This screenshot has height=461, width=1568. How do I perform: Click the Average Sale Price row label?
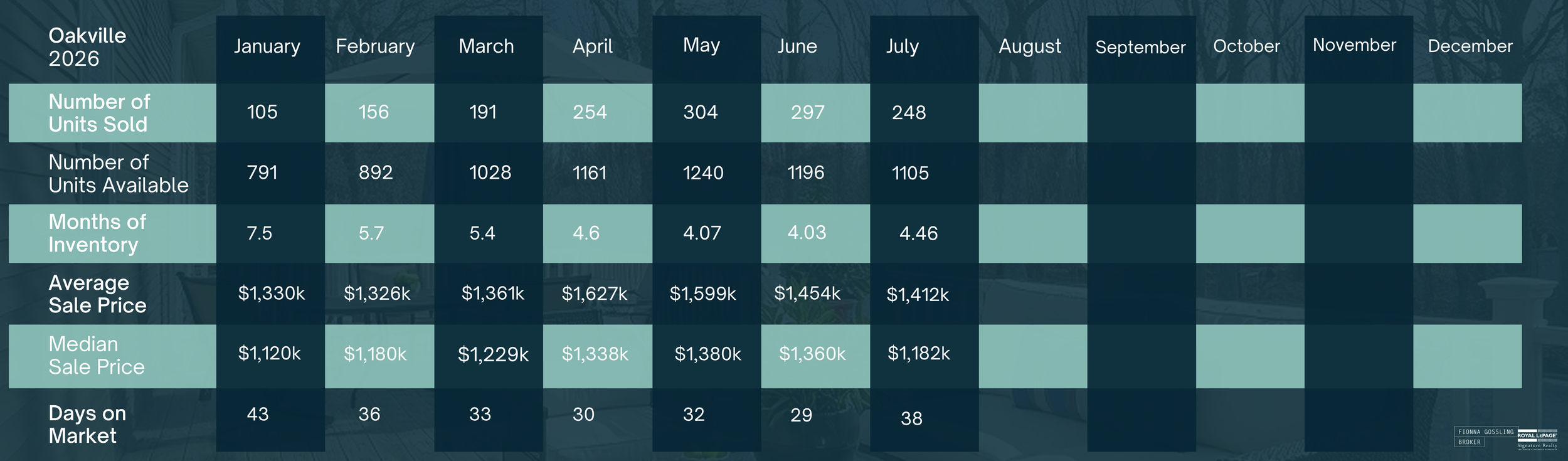click(x=97, y=294)
